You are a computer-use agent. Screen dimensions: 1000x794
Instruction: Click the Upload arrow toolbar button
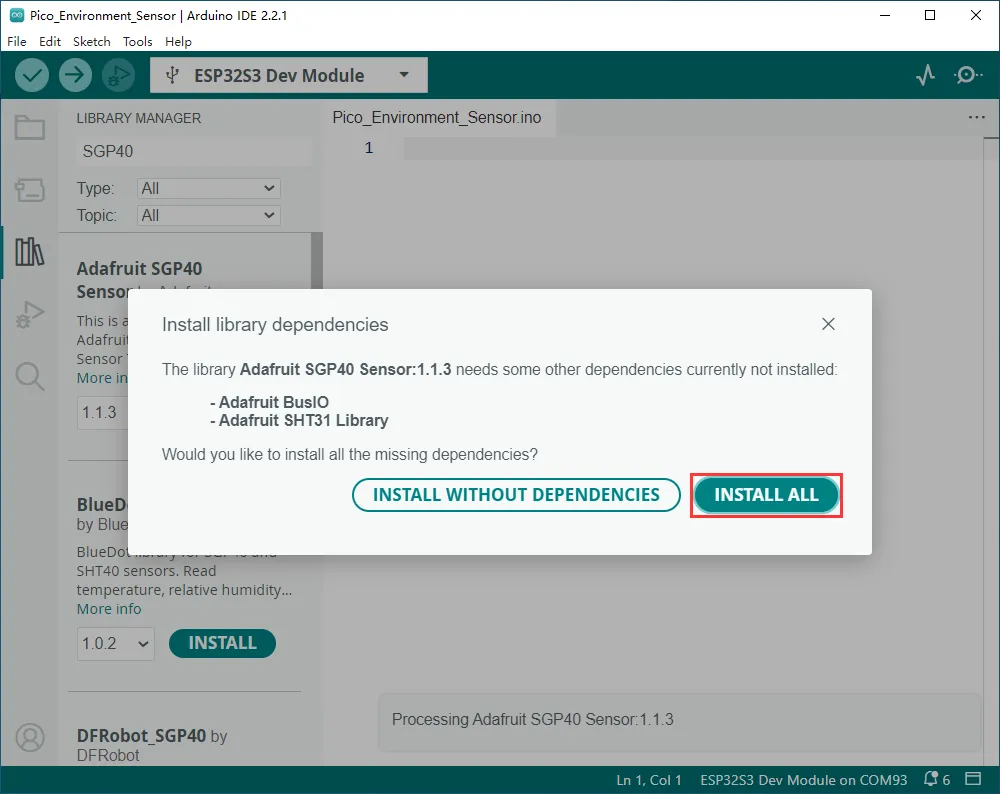click(x=75, y=75)
